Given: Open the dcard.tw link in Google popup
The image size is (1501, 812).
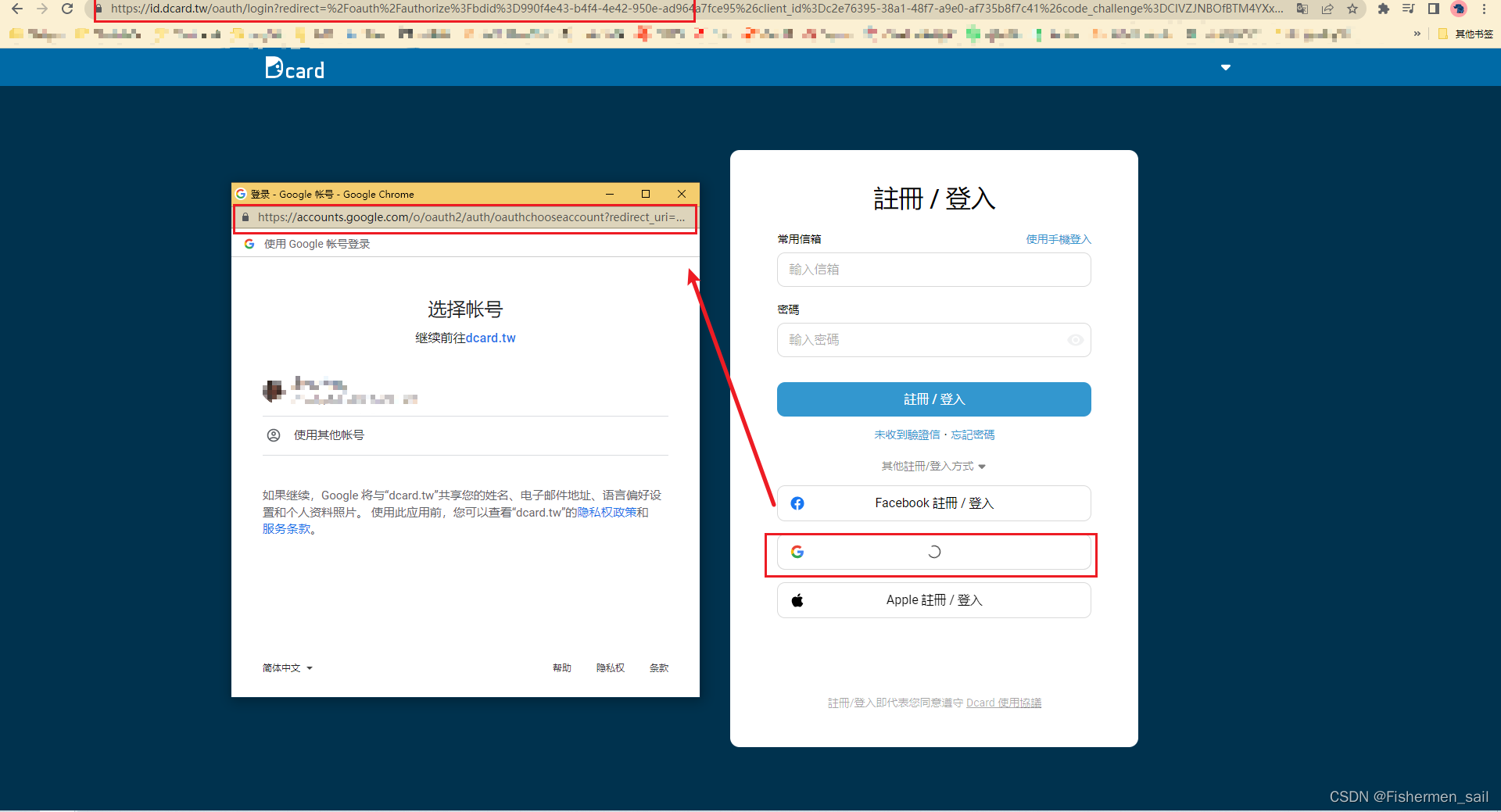Looking at the screenshot, I should pos(490,338).
